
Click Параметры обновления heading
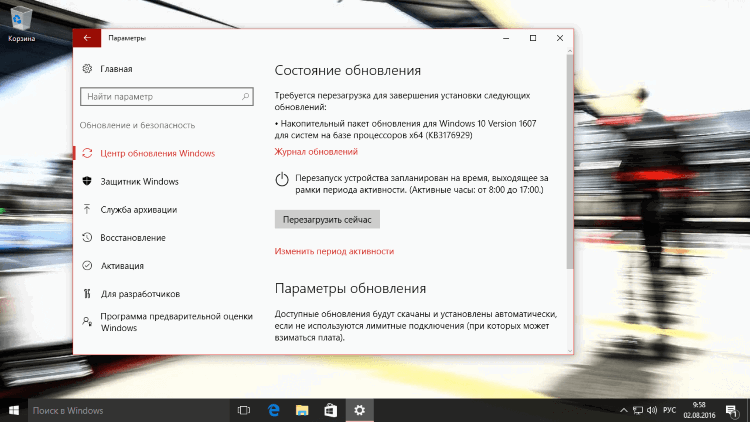(x=350, y=289)
